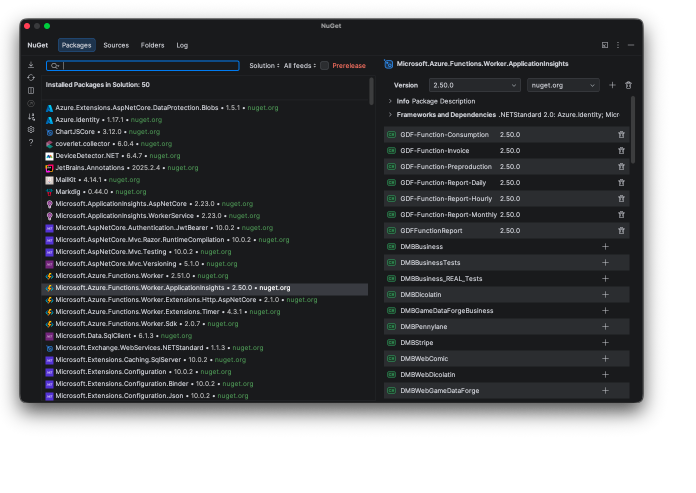Open the Version 2.50.0 dropdown

click(475, 85)
